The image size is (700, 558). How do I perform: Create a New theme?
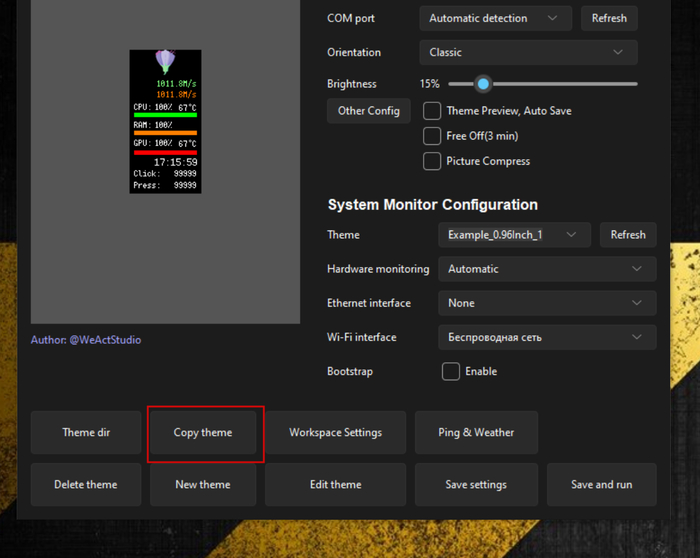[x=203, y=485]
